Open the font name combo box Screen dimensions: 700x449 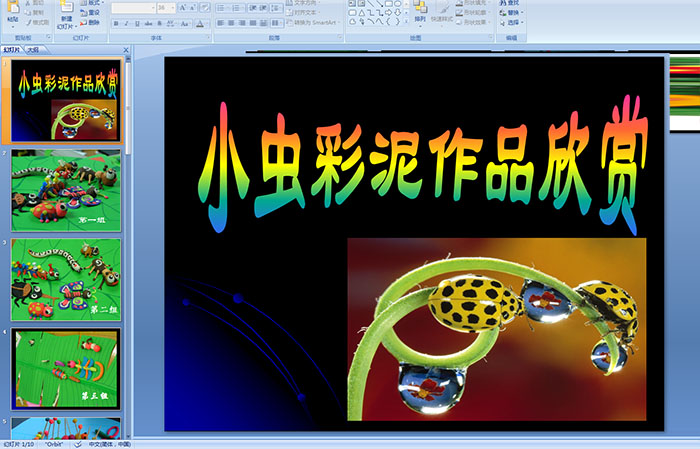[x=133, y=8]
